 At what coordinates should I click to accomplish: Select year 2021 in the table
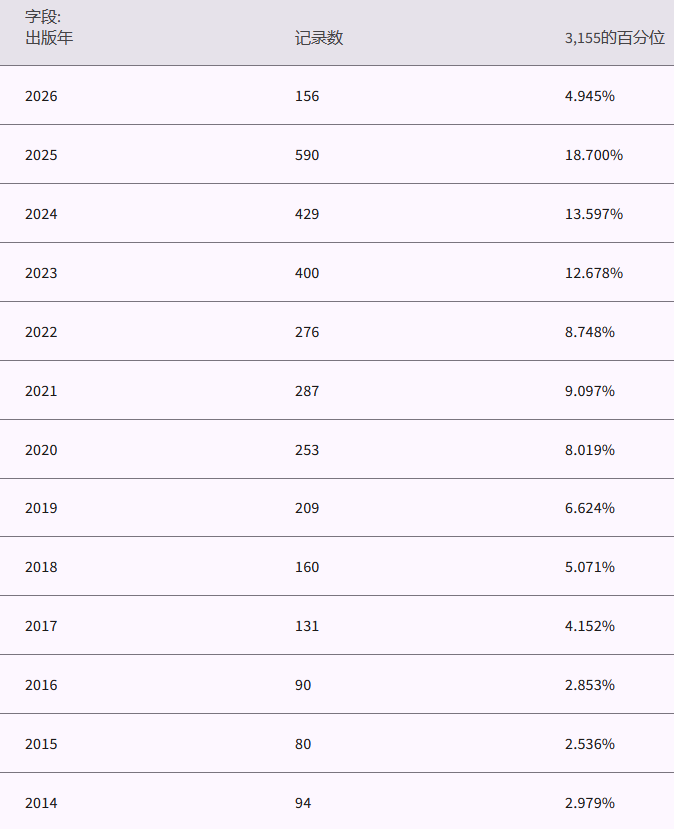point(41,391)
